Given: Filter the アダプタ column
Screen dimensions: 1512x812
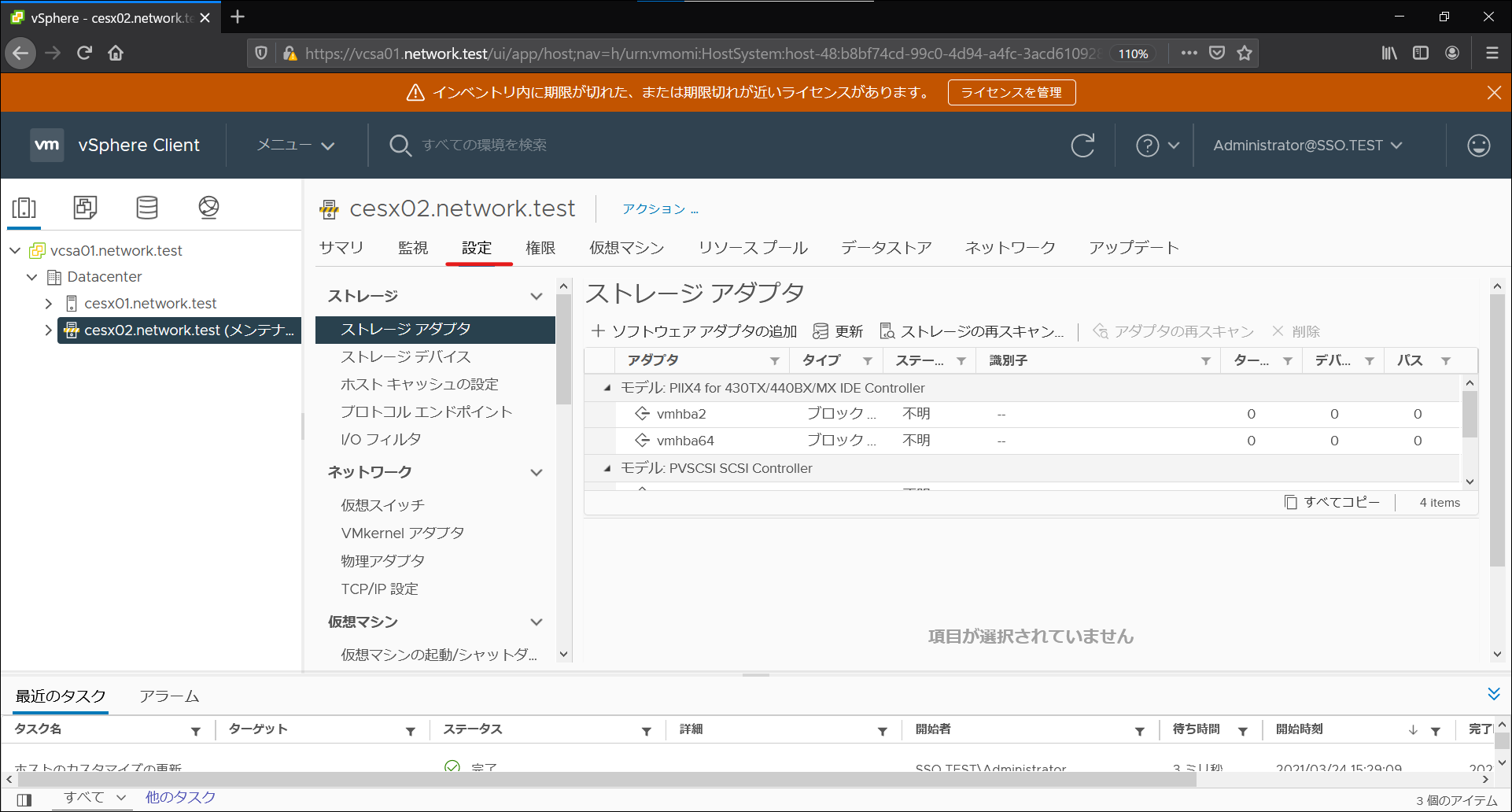Looking at the screenshot, I should pos(775,360).
